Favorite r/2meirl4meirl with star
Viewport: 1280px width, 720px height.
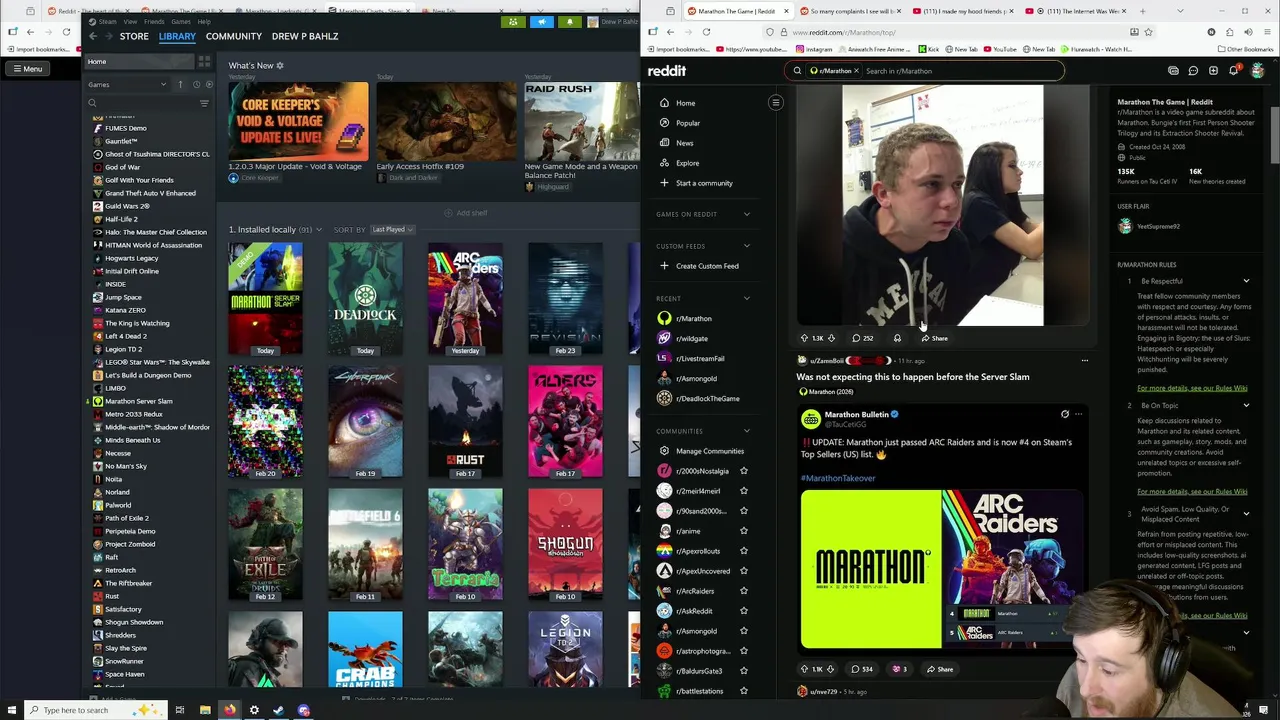pyautogui.click(x=743, y=491)
